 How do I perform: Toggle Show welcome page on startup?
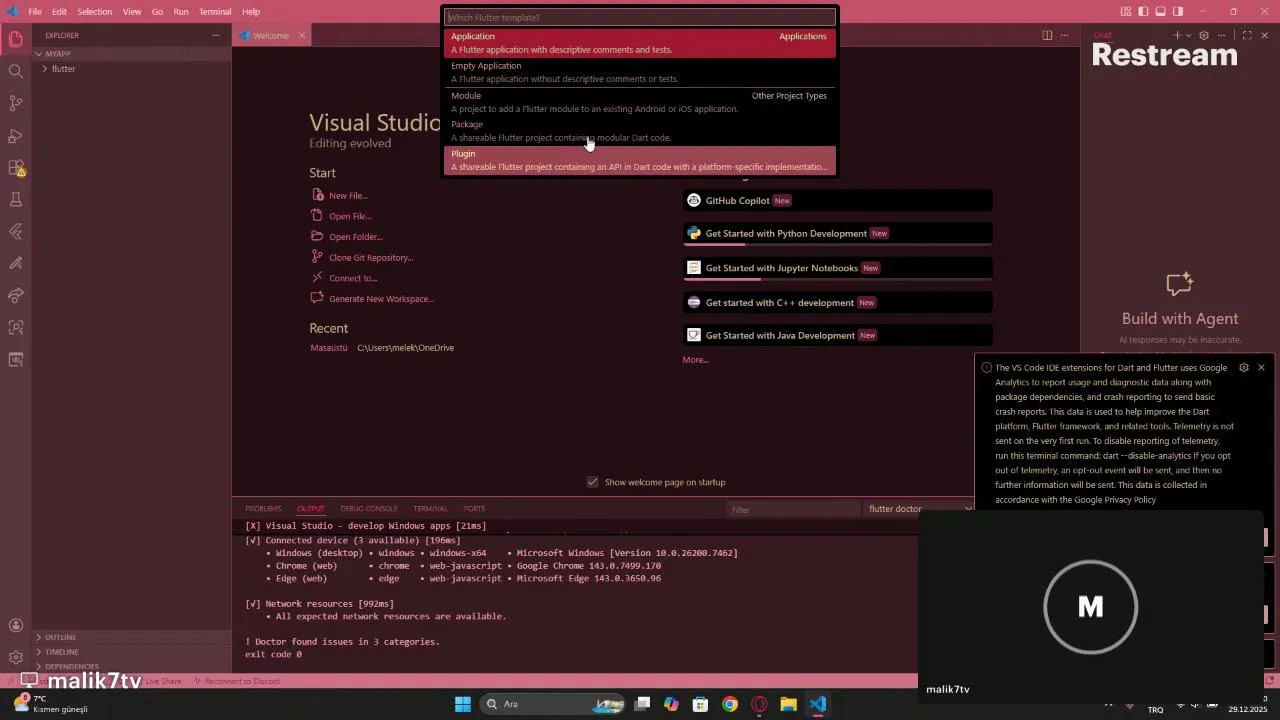592,482
